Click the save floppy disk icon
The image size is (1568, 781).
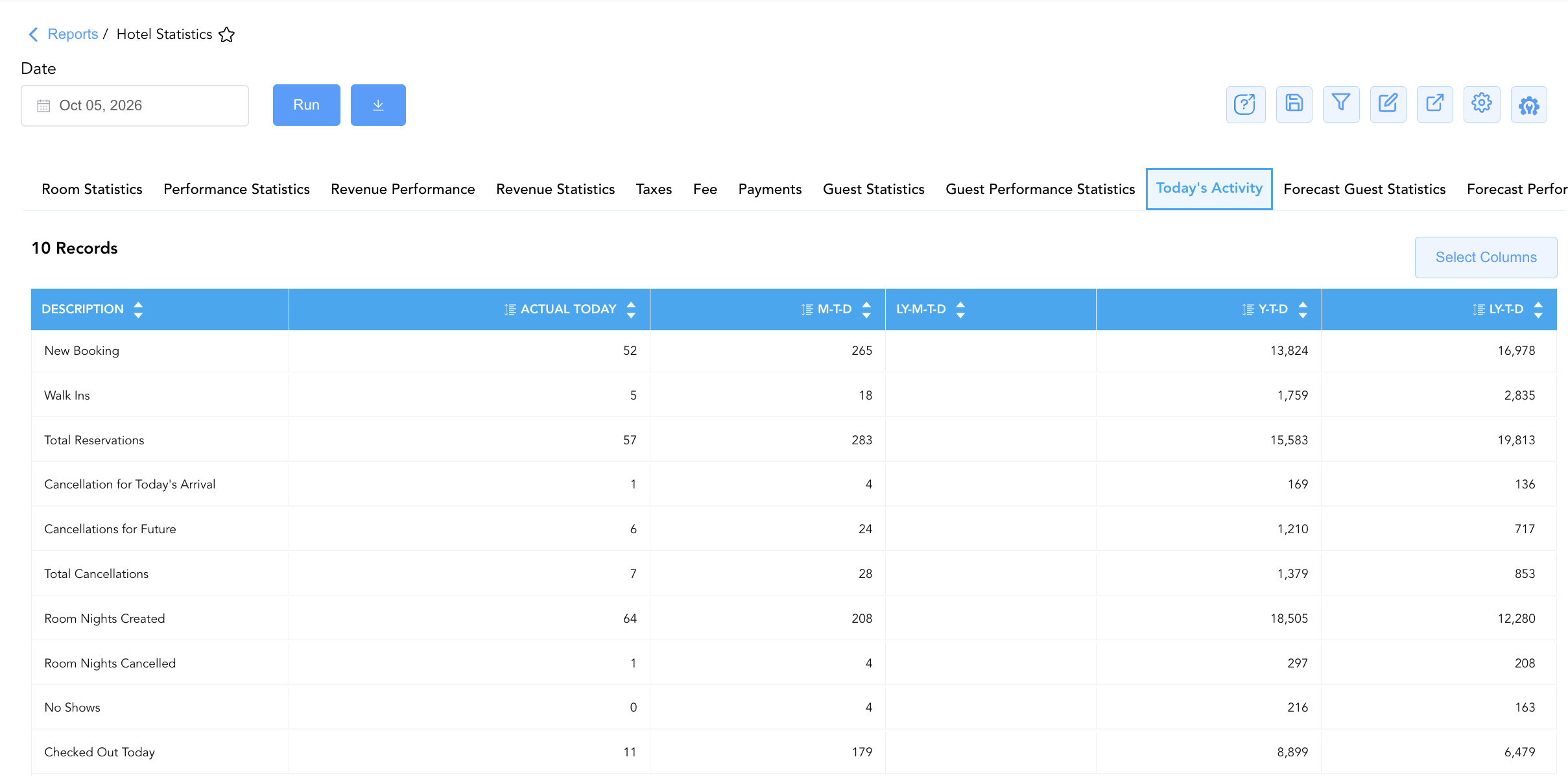coord(1294,104)
